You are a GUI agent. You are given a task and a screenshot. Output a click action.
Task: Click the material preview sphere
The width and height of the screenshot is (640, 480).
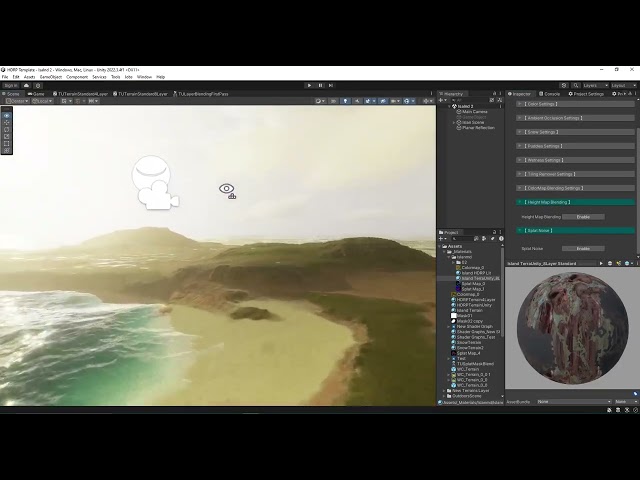click(x=573, y=328)
